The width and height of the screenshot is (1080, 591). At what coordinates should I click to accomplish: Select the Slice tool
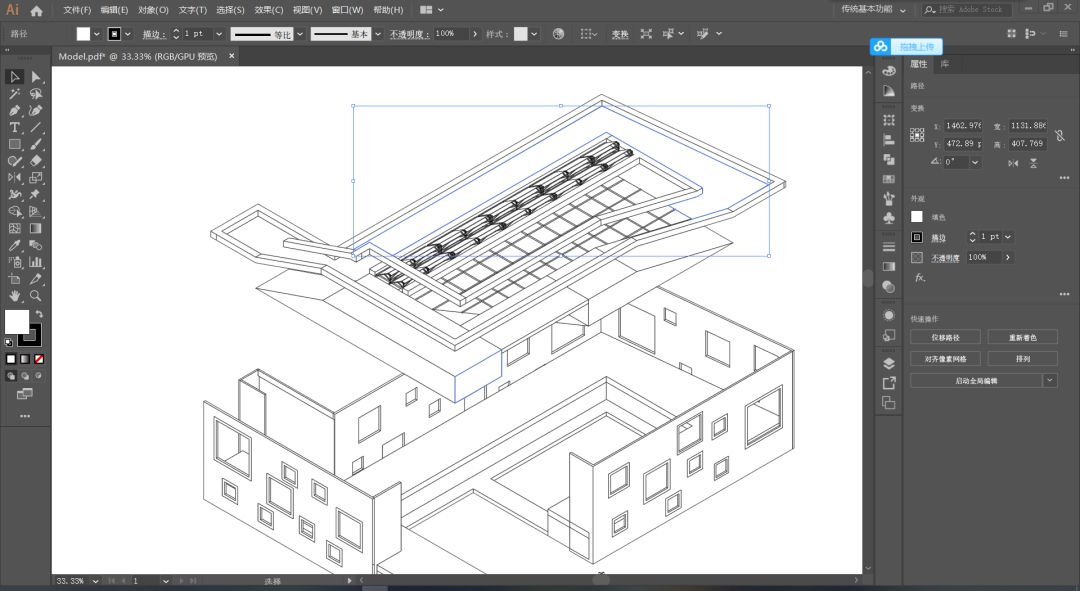(36, 279)
